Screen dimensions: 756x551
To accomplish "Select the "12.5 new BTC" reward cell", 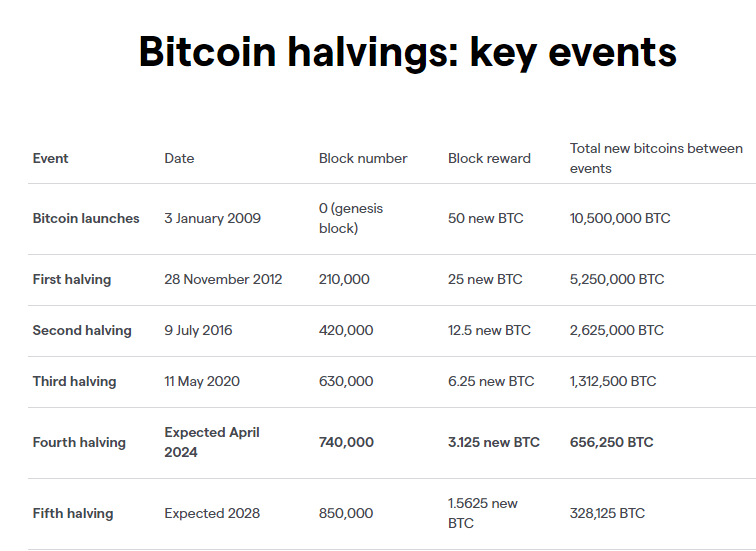I will 489,330.
